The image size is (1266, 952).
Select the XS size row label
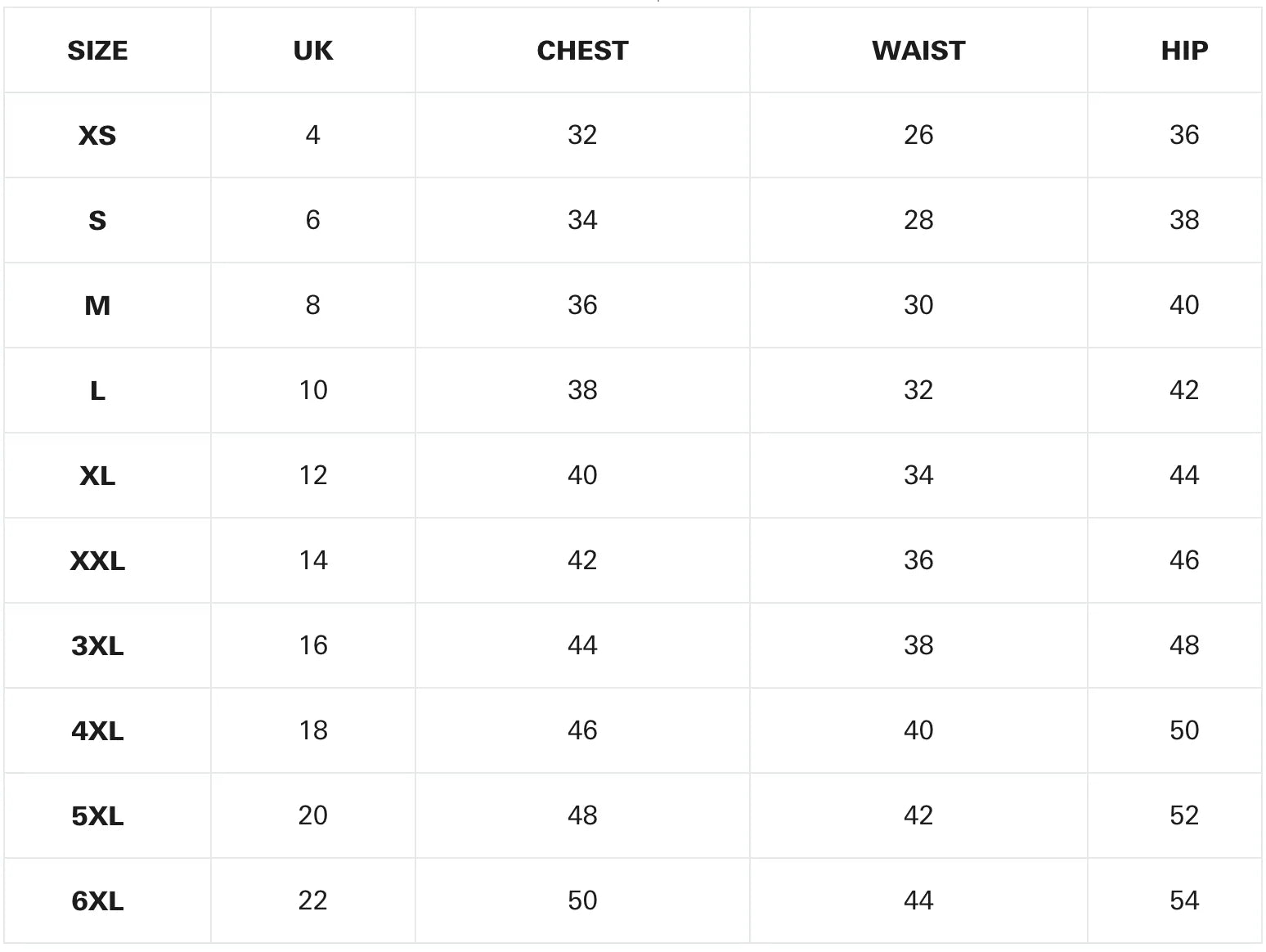pos(97,135)
